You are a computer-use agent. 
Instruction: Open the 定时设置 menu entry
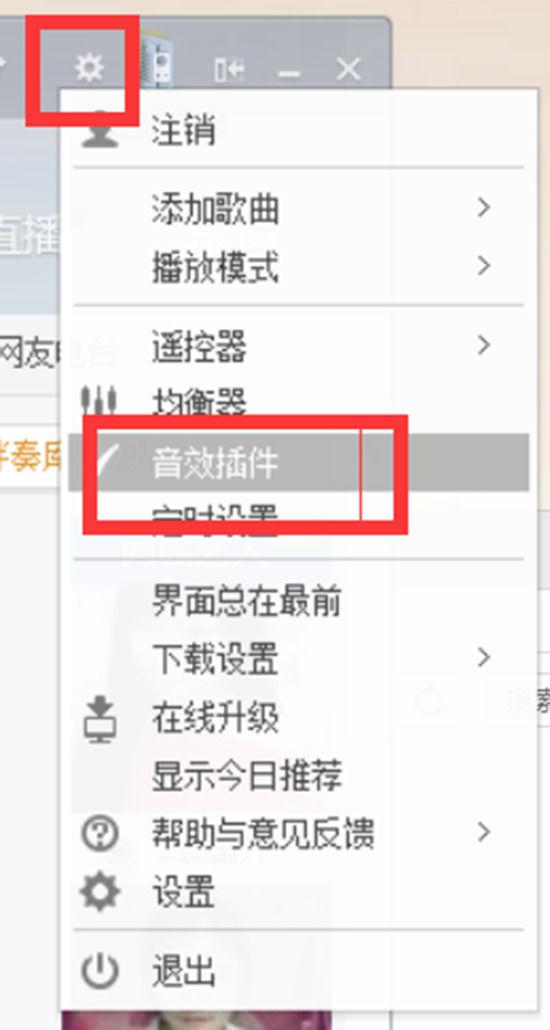[299, 520]
